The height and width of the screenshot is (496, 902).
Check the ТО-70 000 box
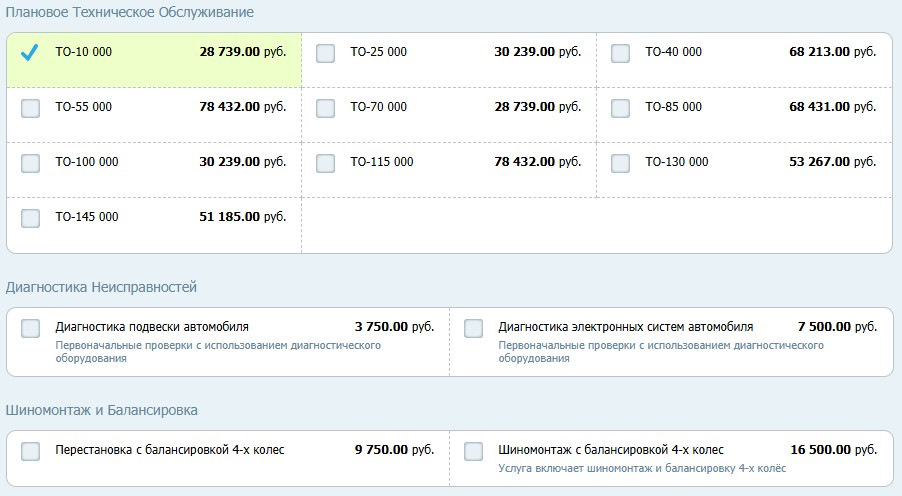pos(326,108)
